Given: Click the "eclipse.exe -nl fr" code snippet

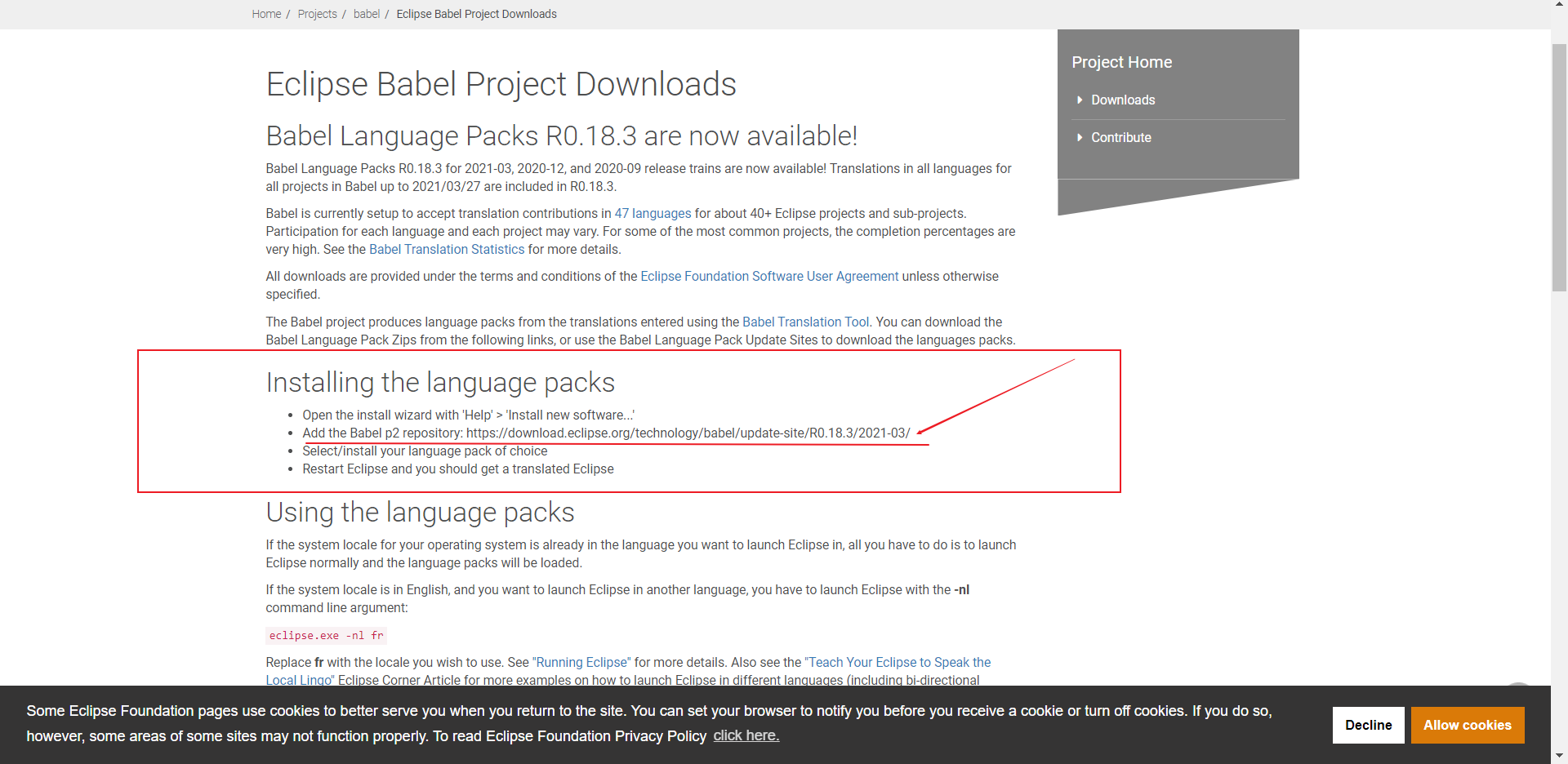Looking at the screenshot, I should coord(326,635).
